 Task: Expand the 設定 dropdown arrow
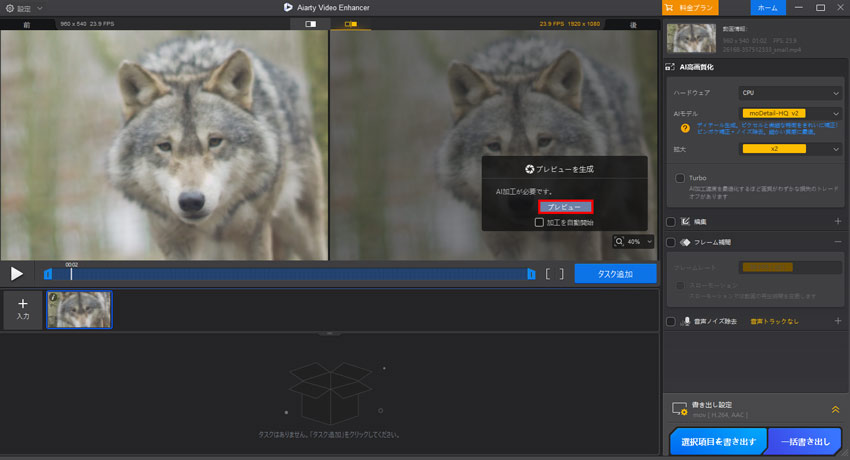[x=40, y=8]
